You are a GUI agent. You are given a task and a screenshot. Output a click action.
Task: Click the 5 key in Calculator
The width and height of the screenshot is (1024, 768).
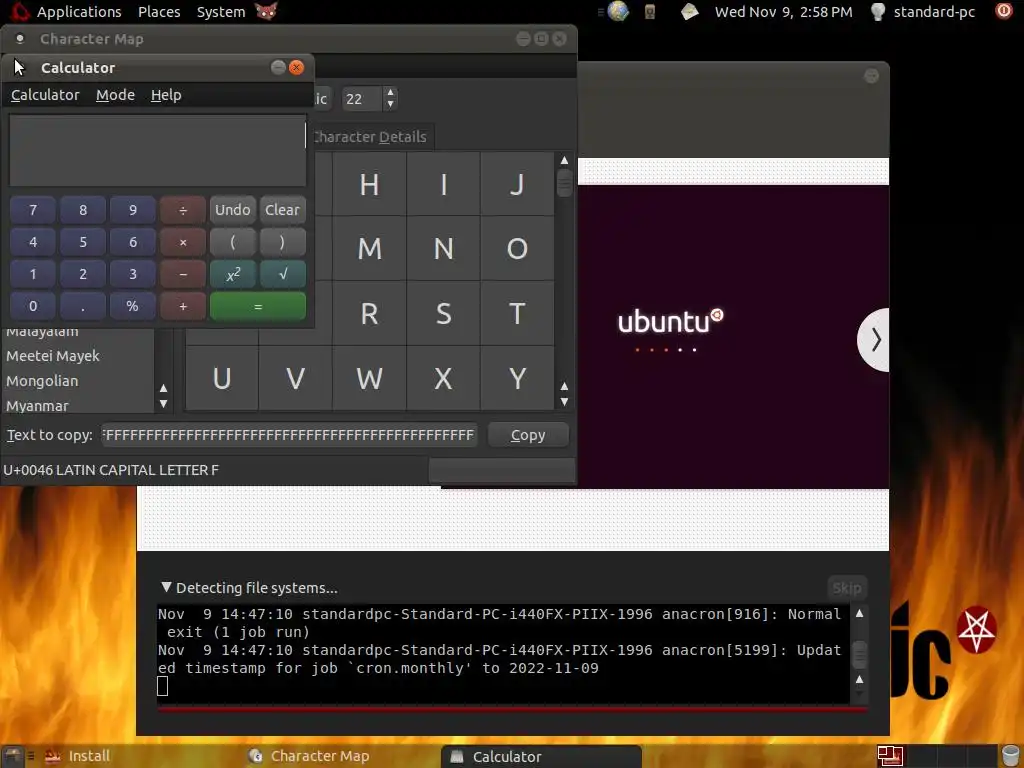tap(83, 242)
